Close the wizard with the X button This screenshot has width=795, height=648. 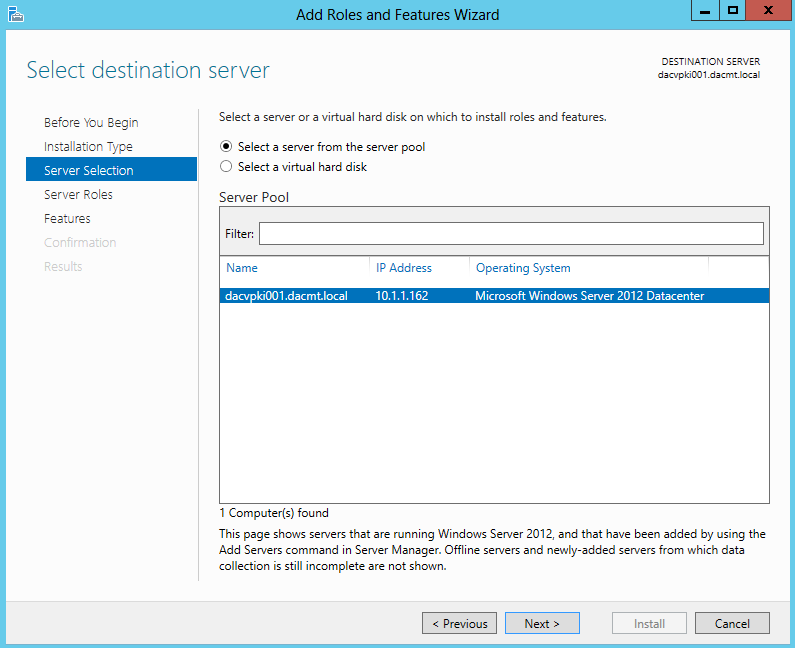point(768,11)
